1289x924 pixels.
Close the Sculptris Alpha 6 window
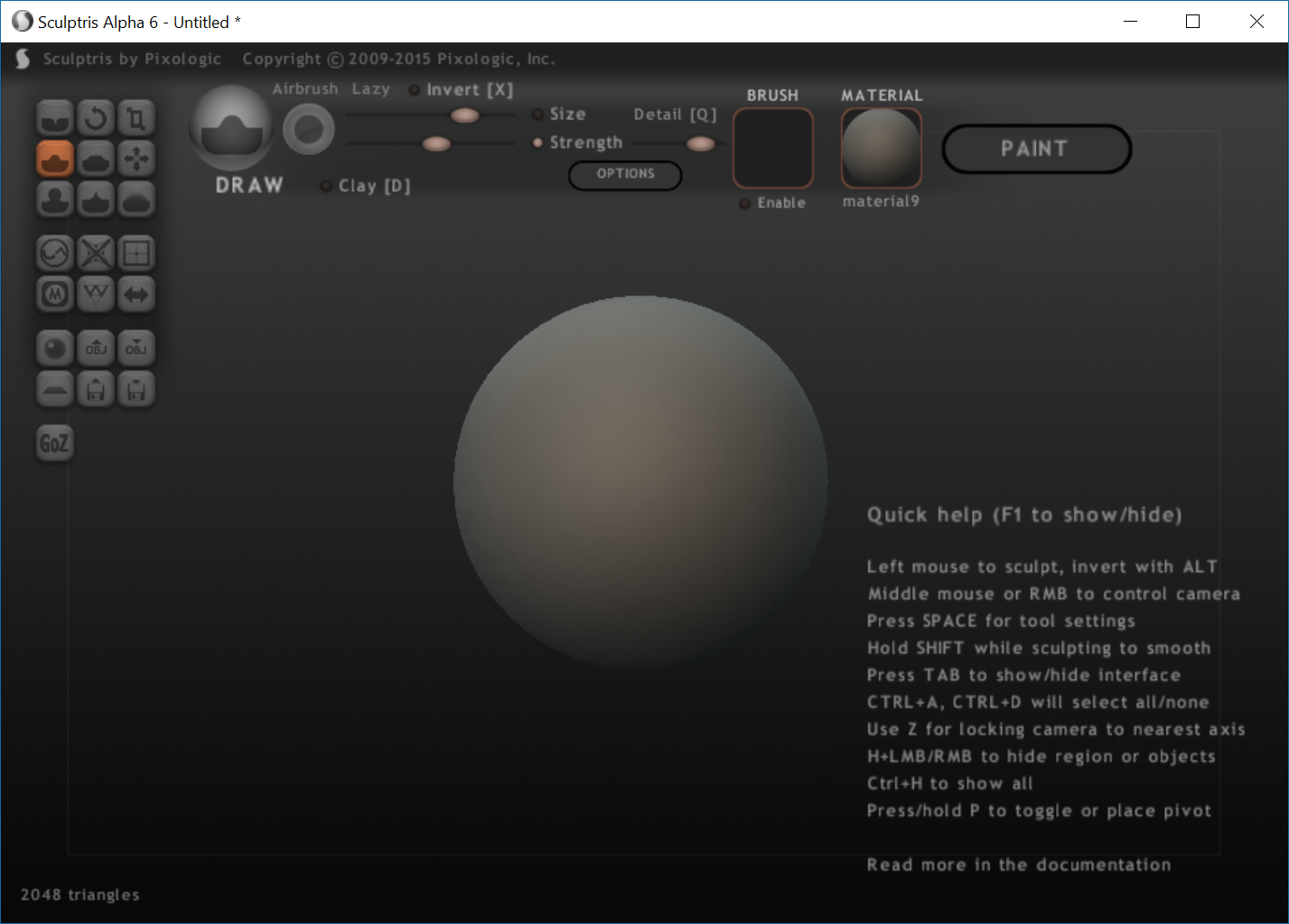pos(1256,21)
